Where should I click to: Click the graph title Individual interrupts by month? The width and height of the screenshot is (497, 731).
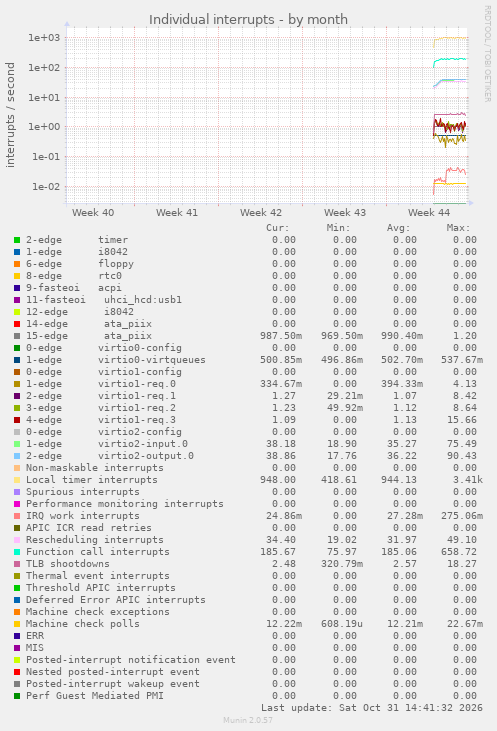248,20
